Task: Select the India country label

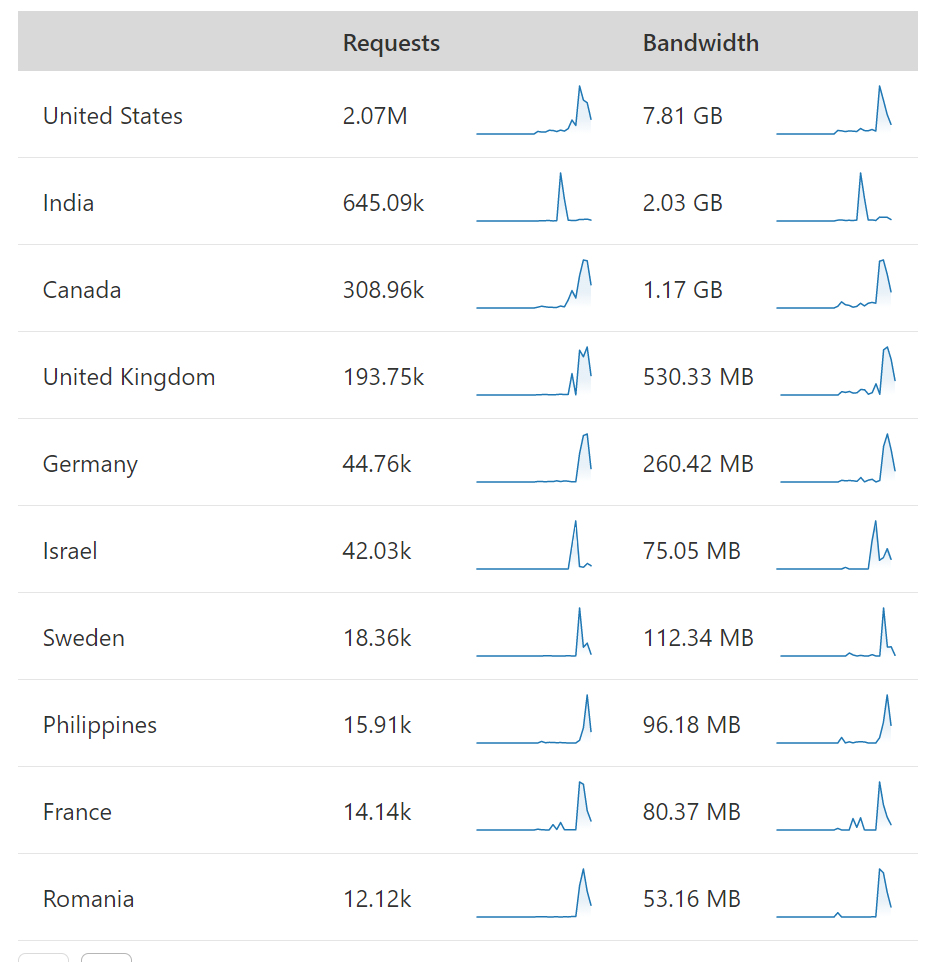Action: (x=68, y=203)
